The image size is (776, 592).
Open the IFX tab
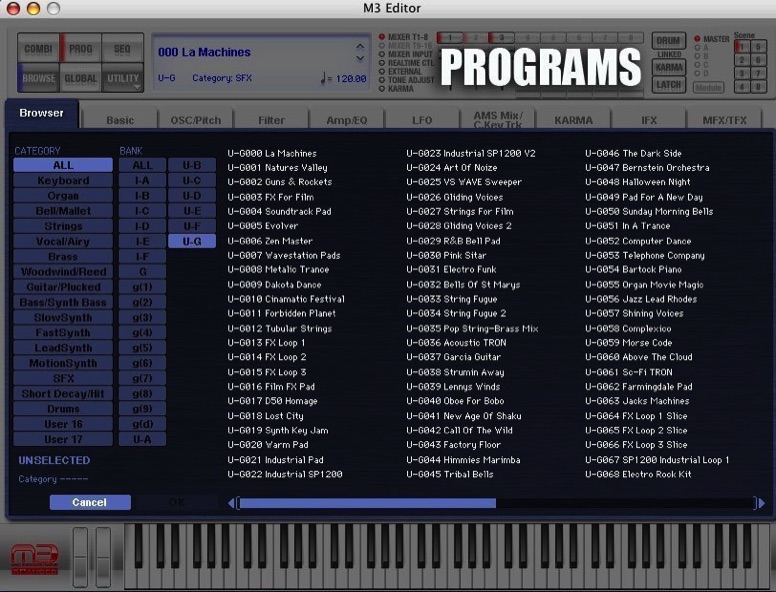649,120
